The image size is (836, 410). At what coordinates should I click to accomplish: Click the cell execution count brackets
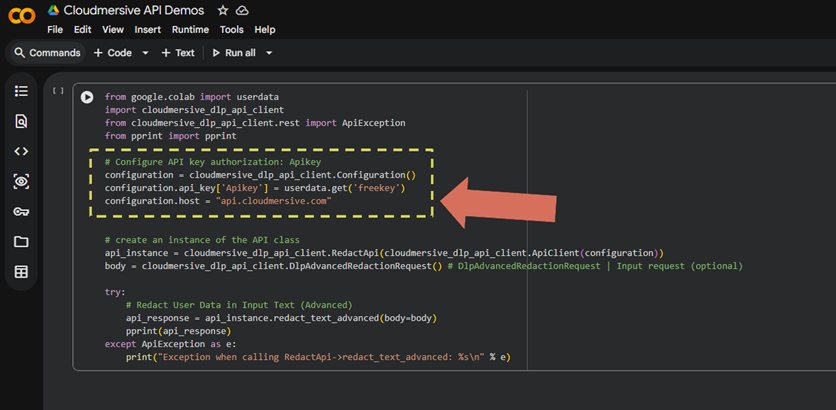tap(58, 91)
